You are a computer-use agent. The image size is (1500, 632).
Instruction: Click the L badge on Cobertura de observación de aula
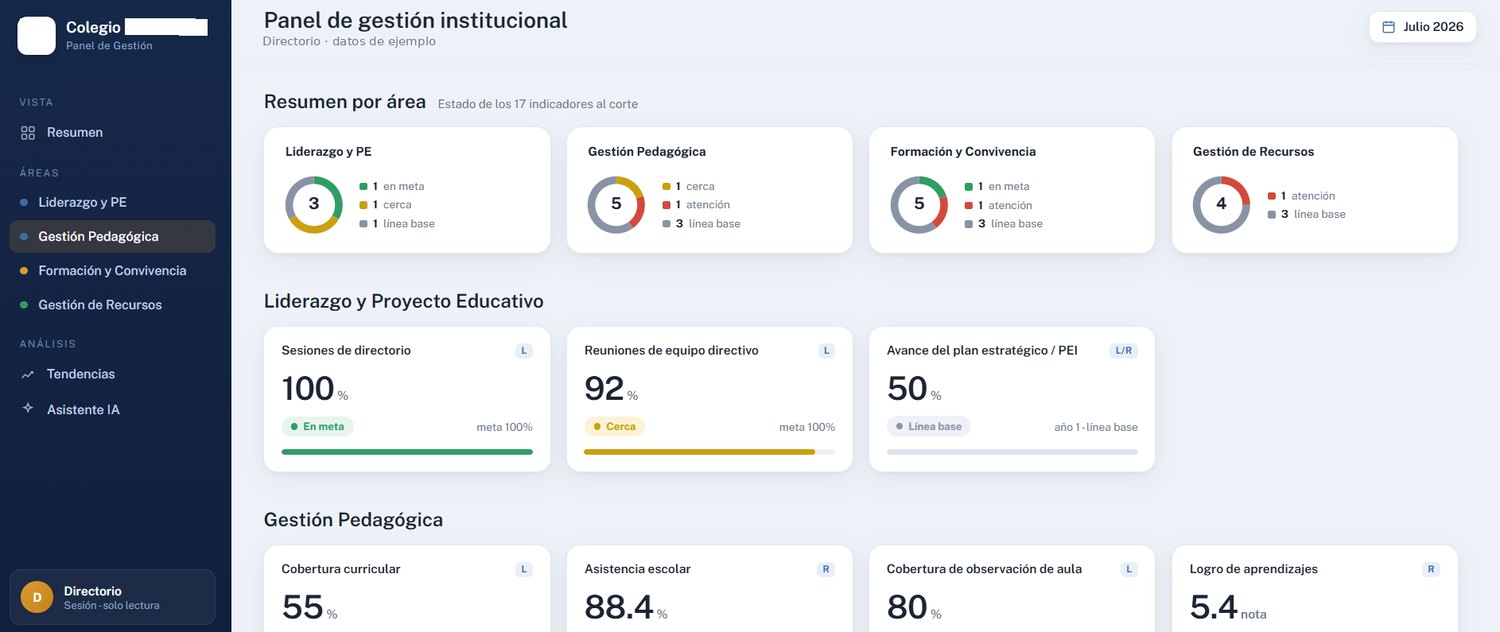coord(1129,569)
